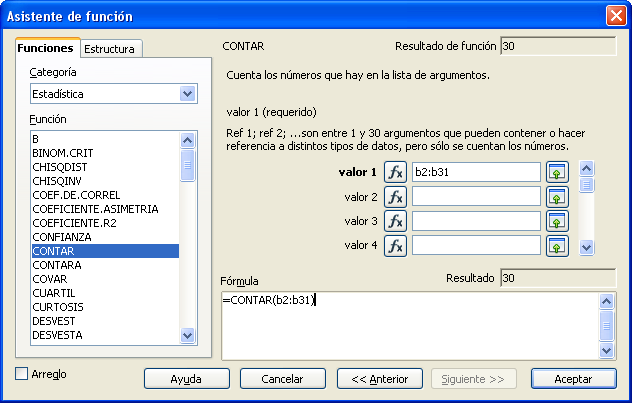The image size is (632, 403).
Task: Switch to the Estructura tab
Action: click(111, 48)
